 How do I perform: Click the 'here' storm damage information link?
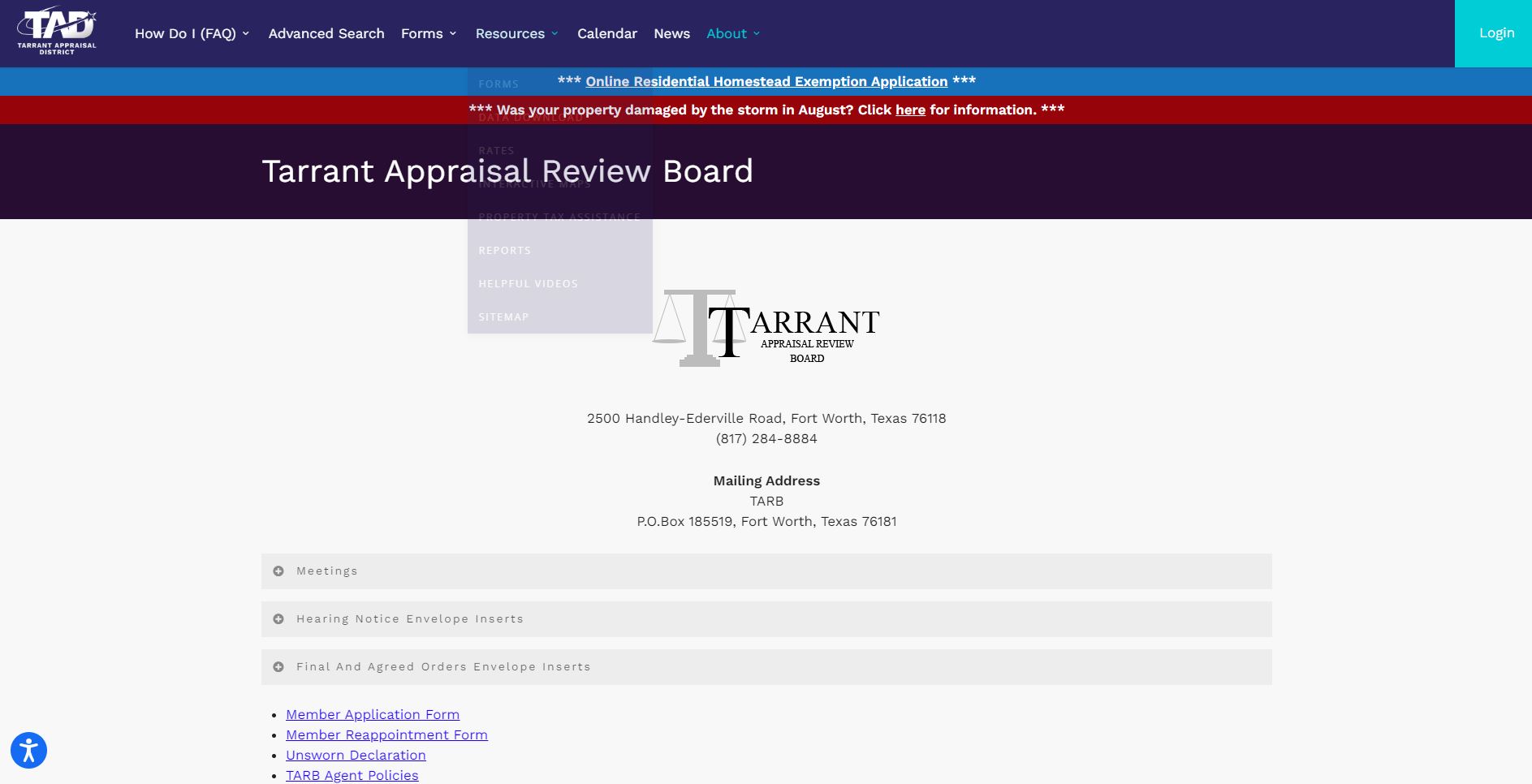click(x=909, y=110)
